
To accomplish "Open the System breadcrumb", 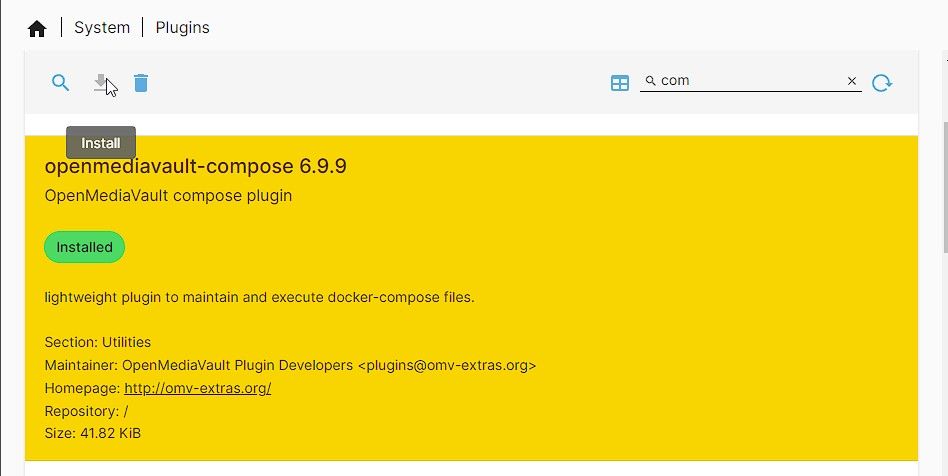I will click(102, 28).
